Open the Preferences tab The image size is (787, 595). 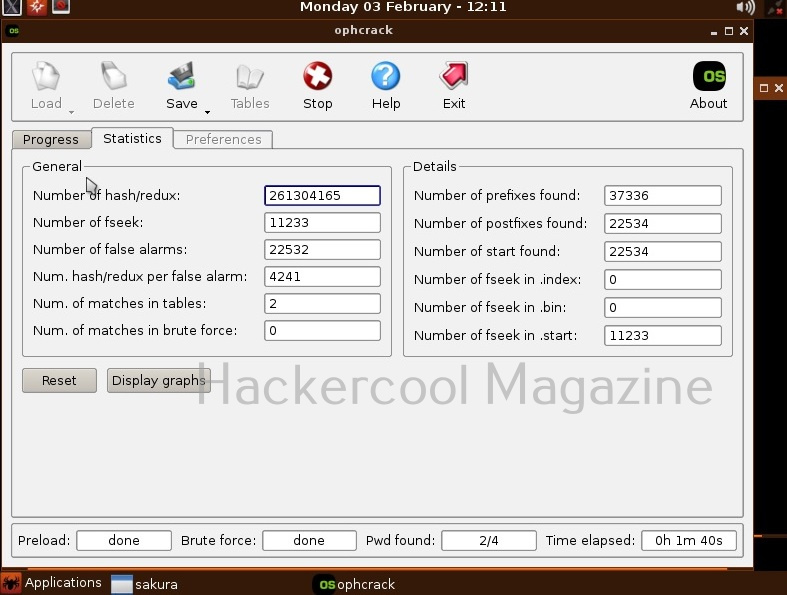pos(223,139)
